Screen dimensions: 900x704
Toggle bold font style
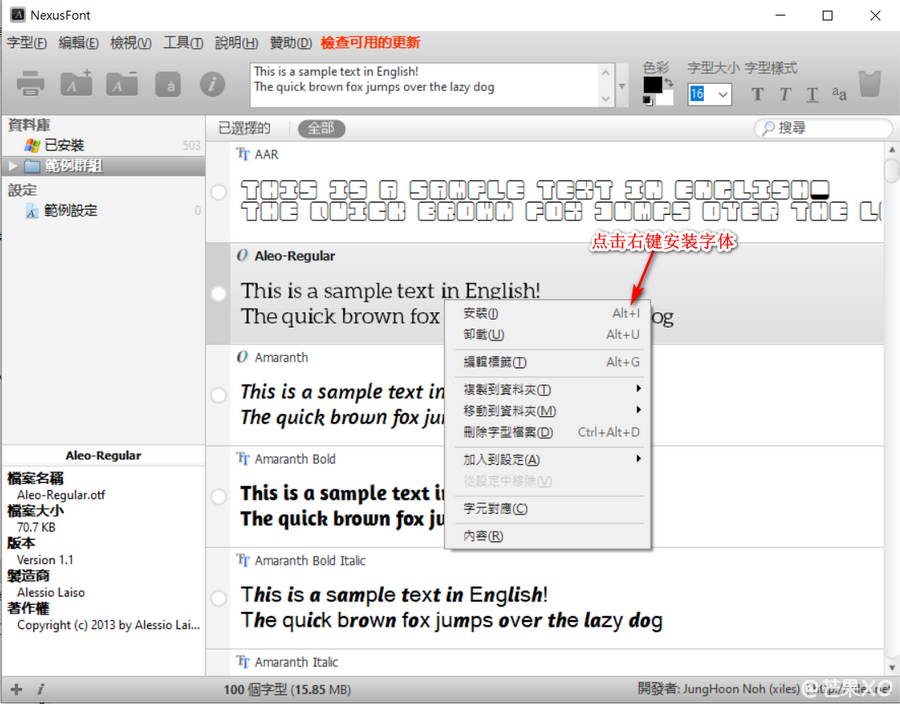tap(758, 94)
